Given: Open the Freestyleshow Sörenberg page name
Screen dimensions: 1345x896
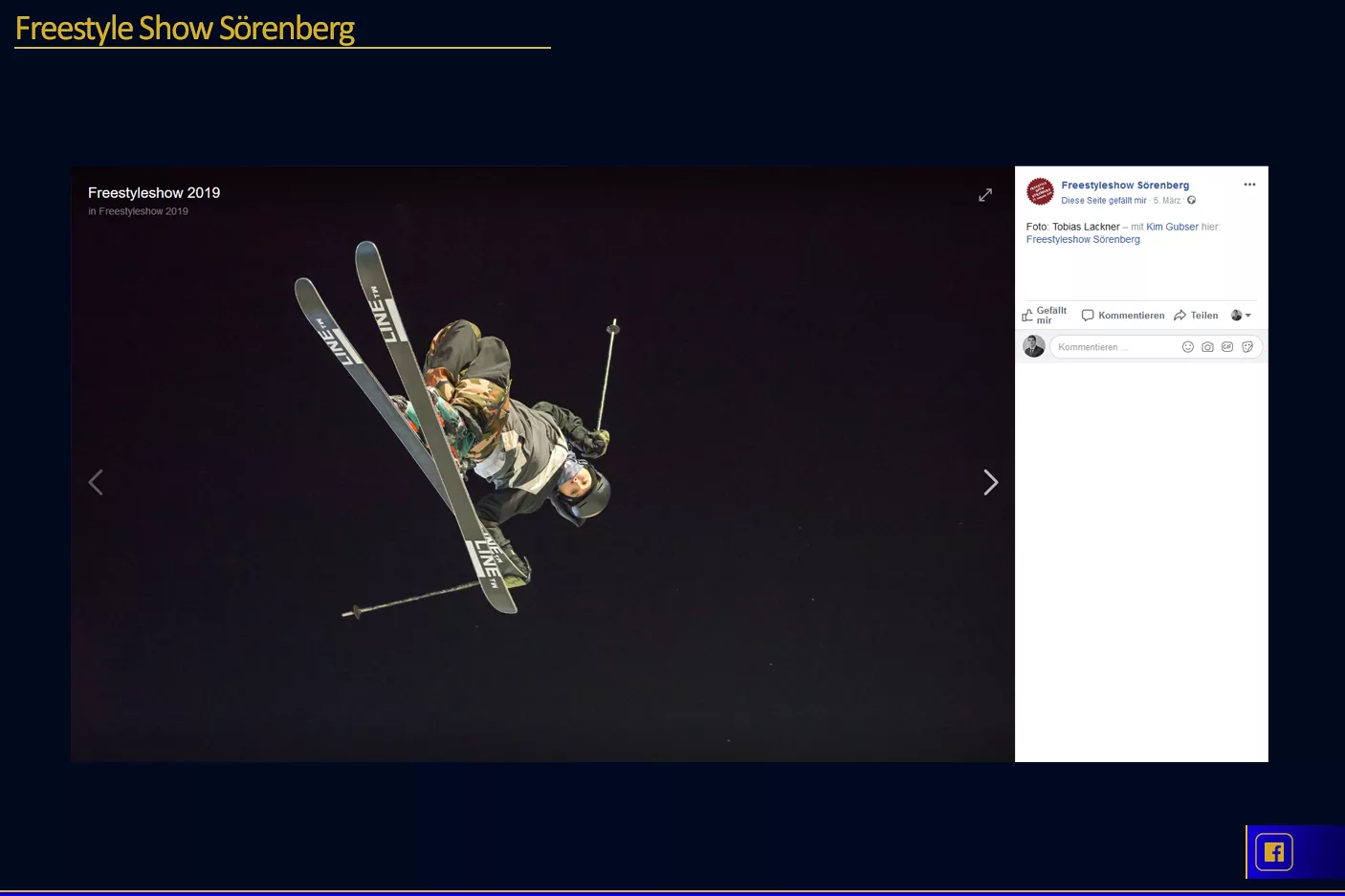Looking at the screenshot, I should coord(1125,186).
